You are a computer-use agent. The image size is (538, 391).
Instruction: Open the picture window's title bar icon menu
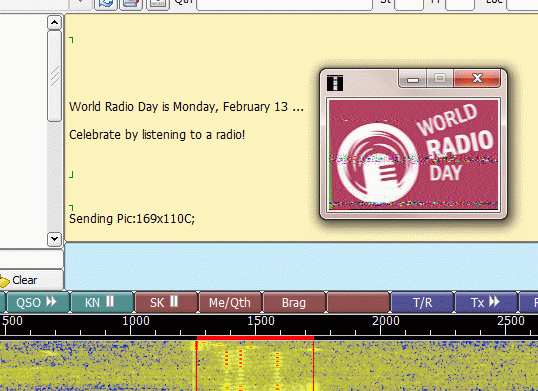[335, 83]
